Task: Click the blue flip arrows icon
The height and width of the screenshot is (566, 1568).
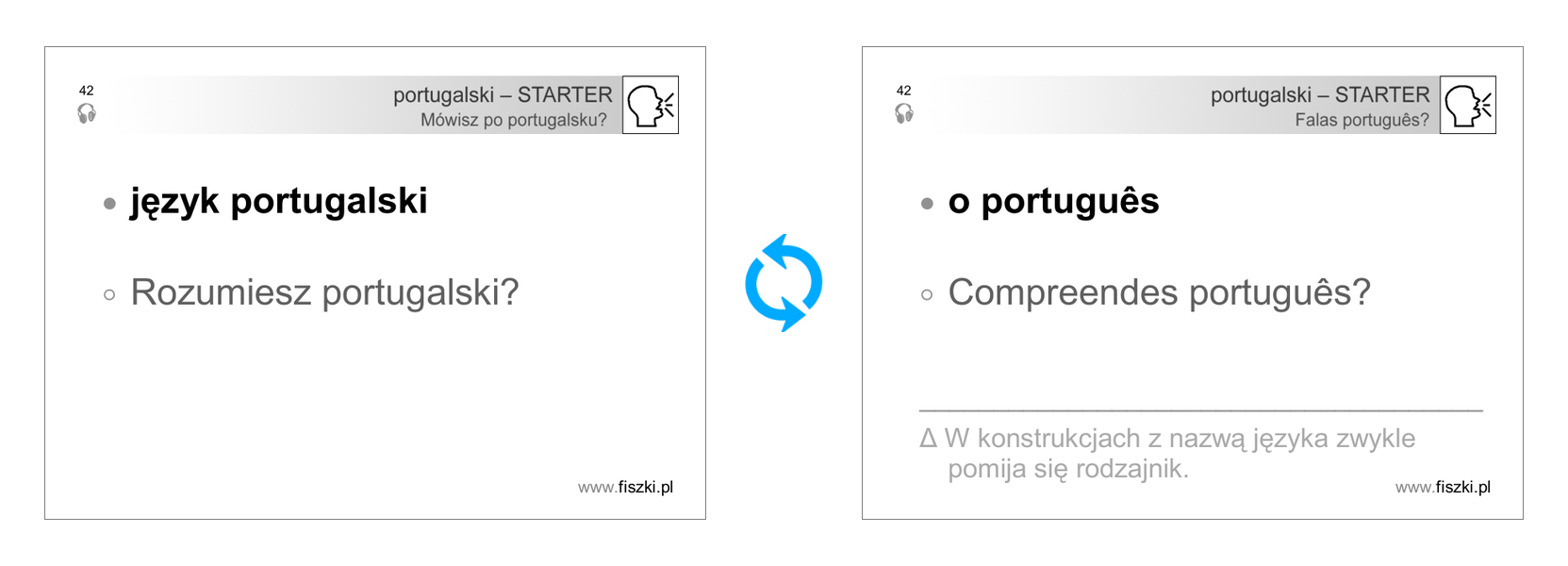Action: 783,283
